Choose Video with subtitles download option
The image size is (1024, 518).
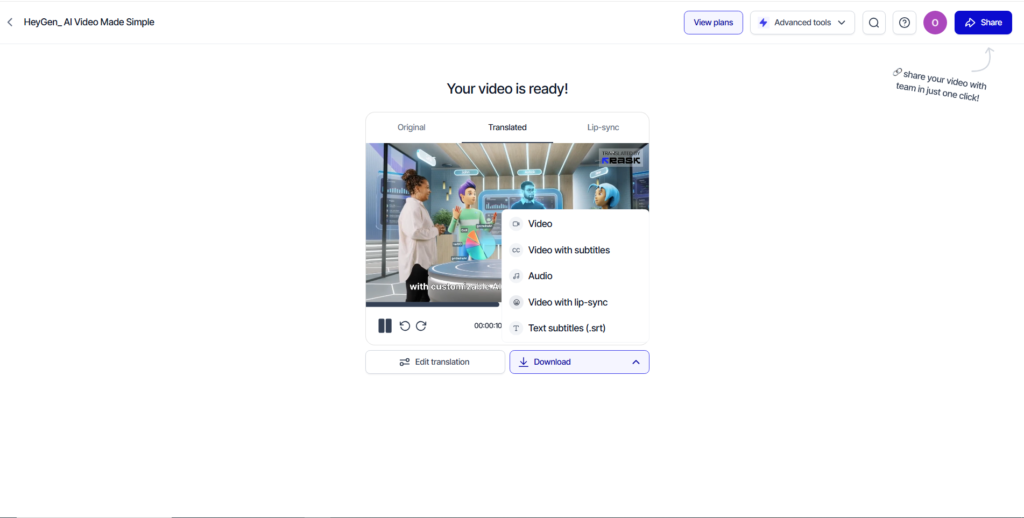pos(575,250)
